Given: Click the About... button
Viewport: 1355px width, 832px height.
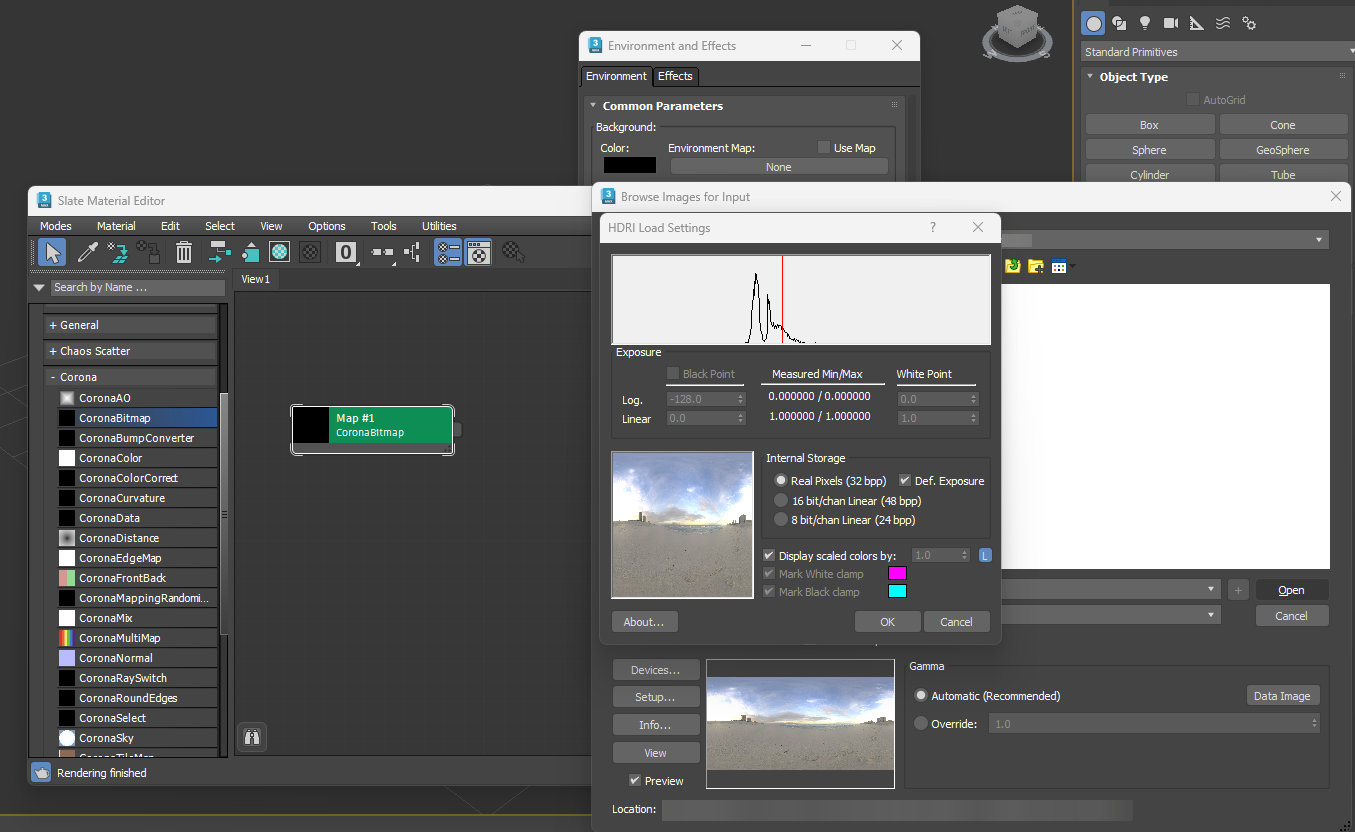Looking at the screenshot, I should [644, 622].
